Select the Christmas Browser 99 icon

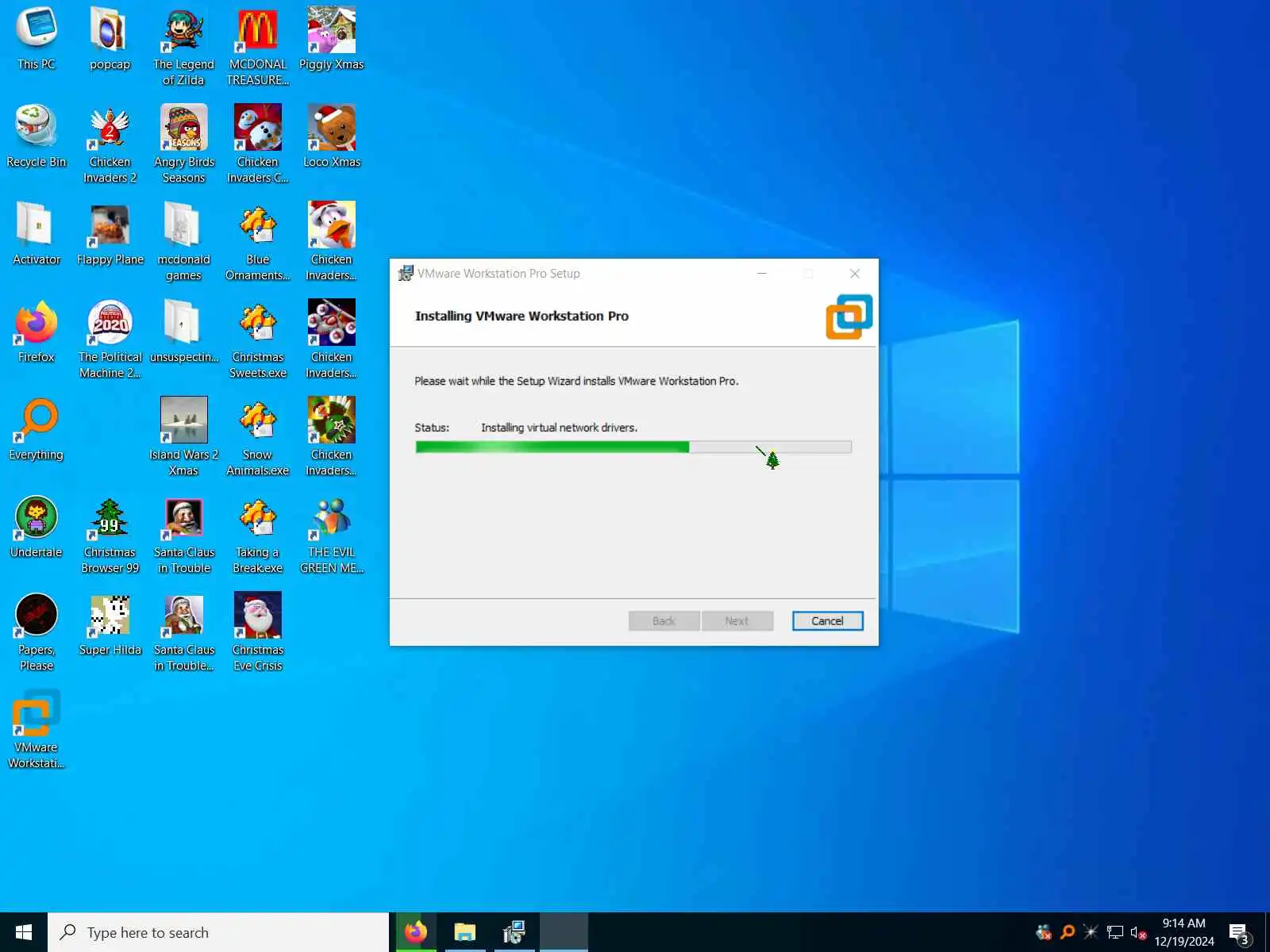click(110, 535)
